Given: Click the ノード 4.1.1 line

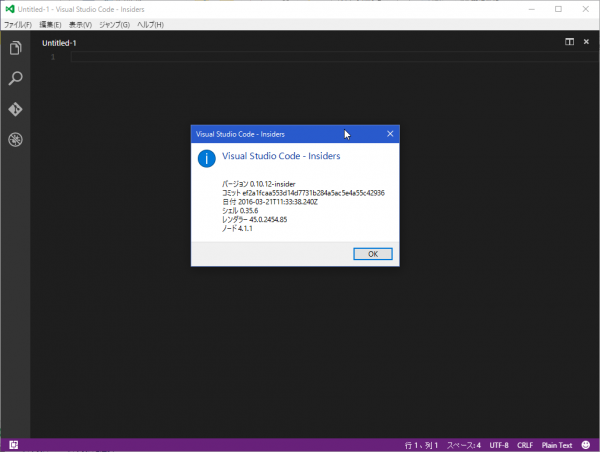Looking at the screenshot, I should click(x=237, y=228).
